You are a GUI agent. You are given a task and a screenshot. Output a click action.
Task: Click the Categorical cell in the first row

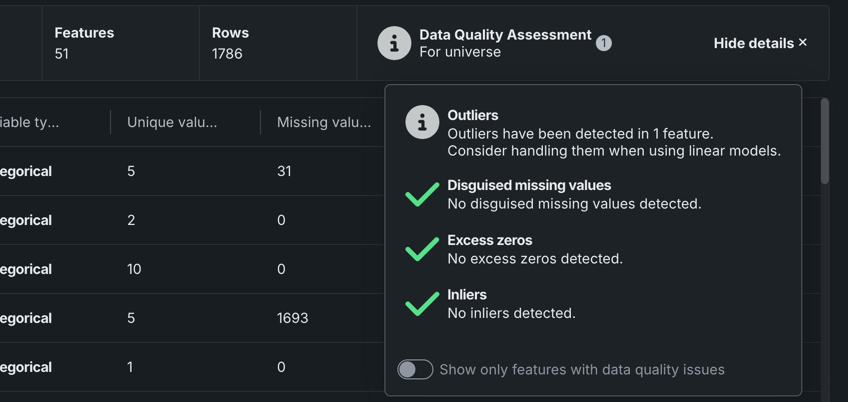[26, 171]
